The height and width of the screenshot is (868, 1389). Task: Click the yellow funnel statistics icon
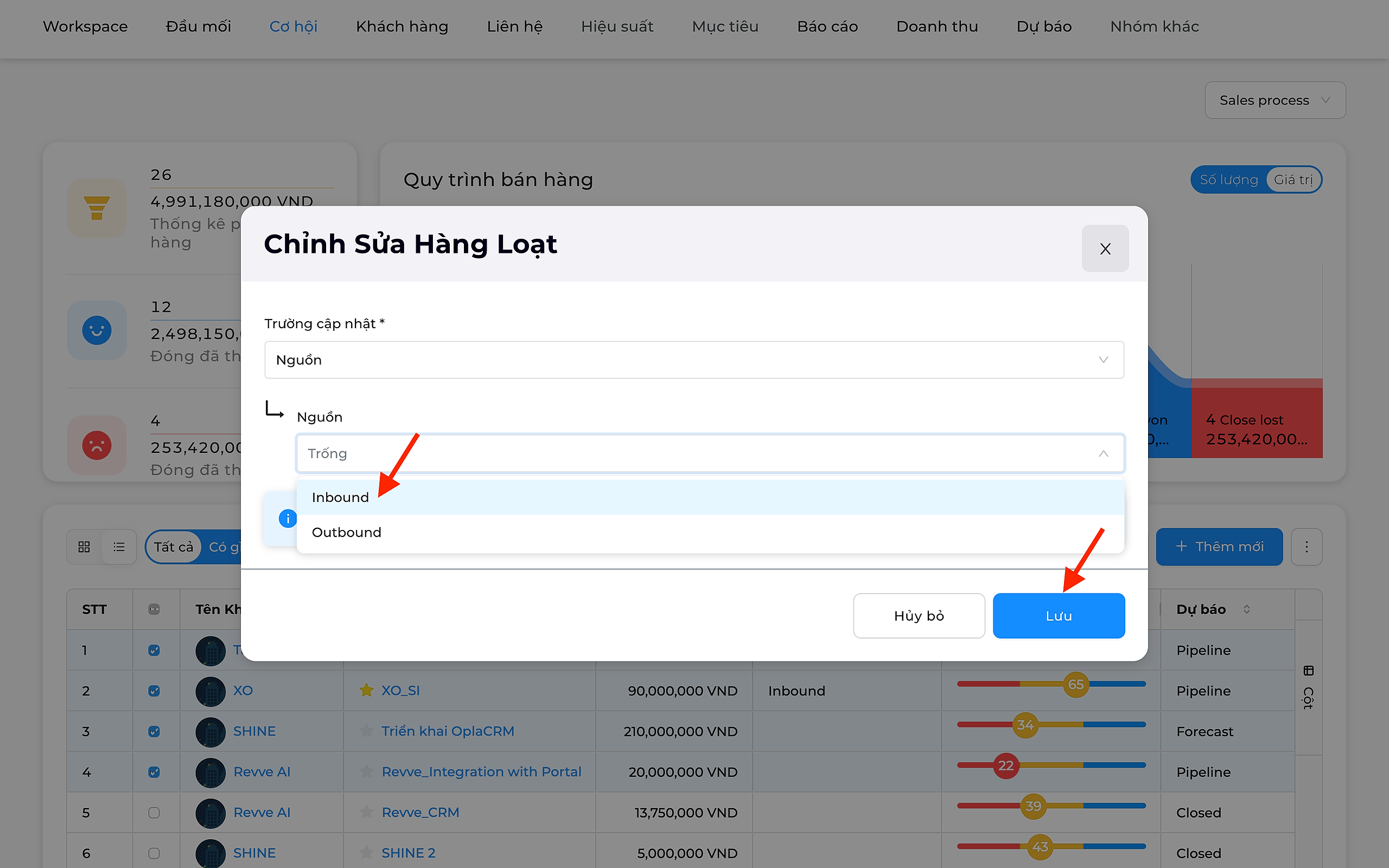point(97,208)
